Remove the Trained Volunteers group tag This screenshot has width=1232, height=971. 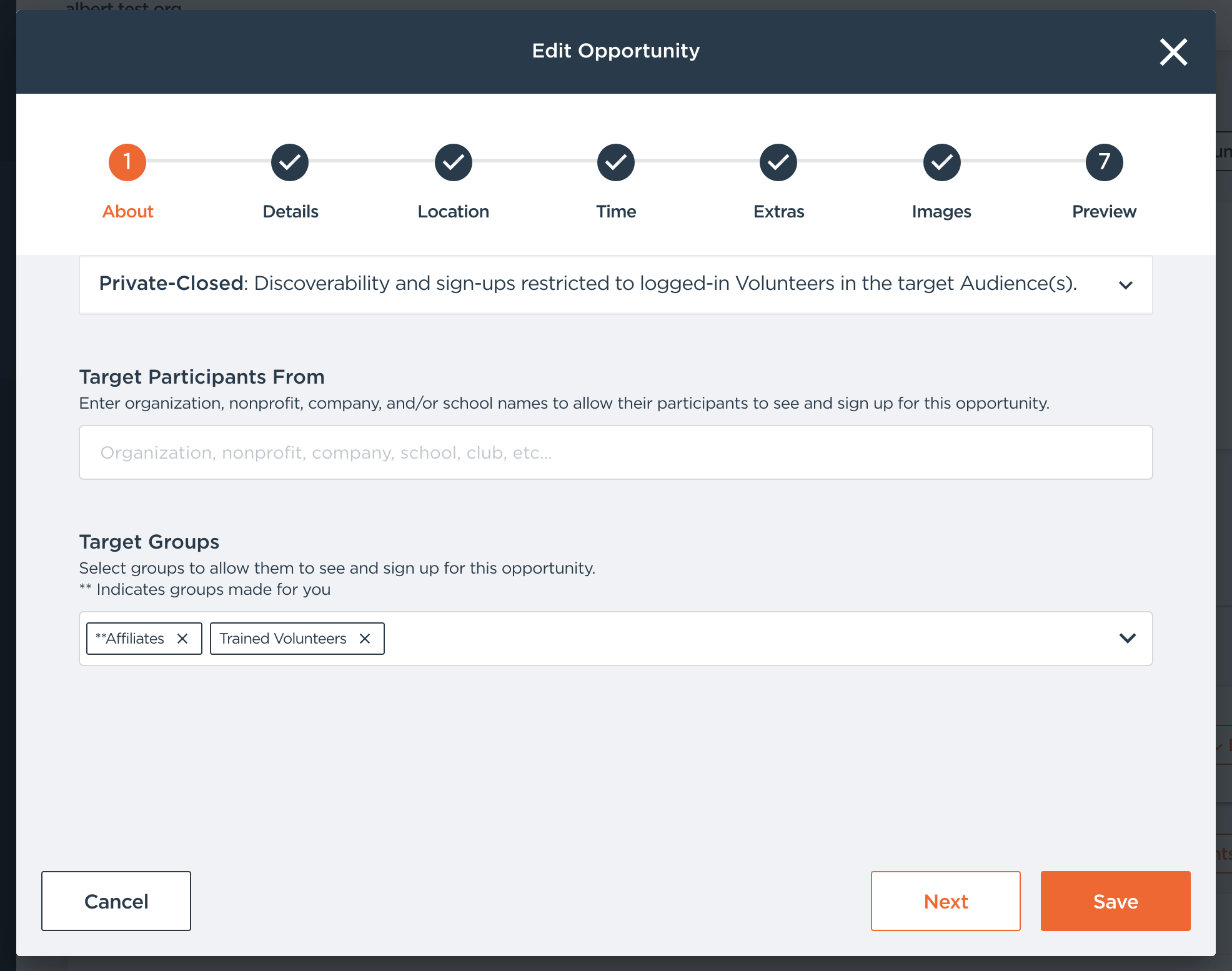365,639
